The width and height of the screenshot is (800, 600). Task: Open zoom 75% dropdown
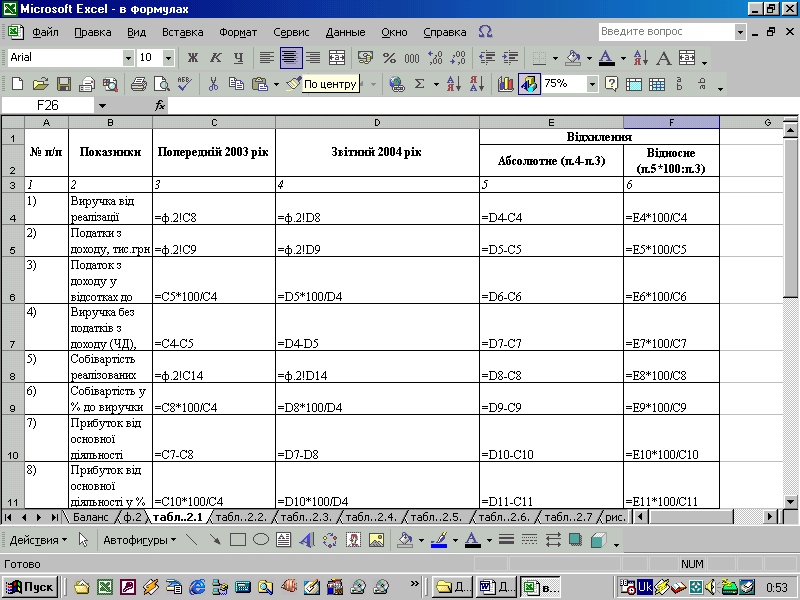pyautogui.click(x=592, y=84)
